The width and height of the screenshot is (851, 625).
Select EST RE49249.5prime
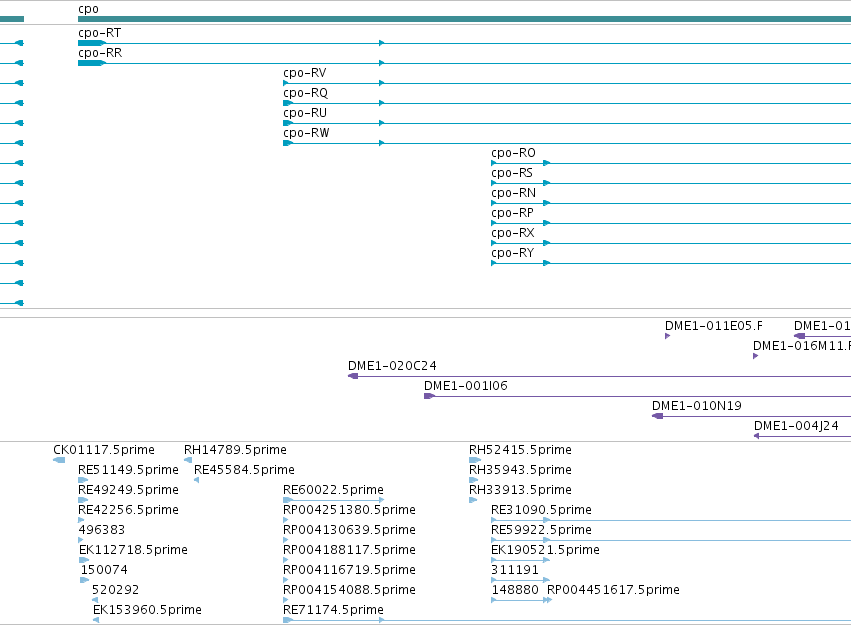pos(128,490)
